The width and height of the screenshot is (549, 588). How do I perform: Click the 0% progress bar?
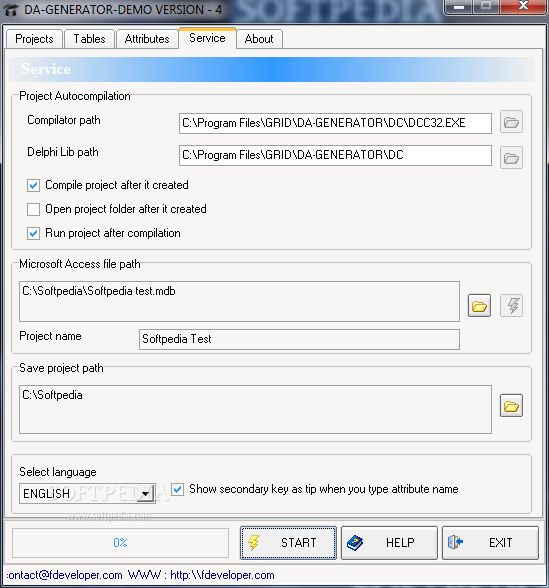[120, 543]
